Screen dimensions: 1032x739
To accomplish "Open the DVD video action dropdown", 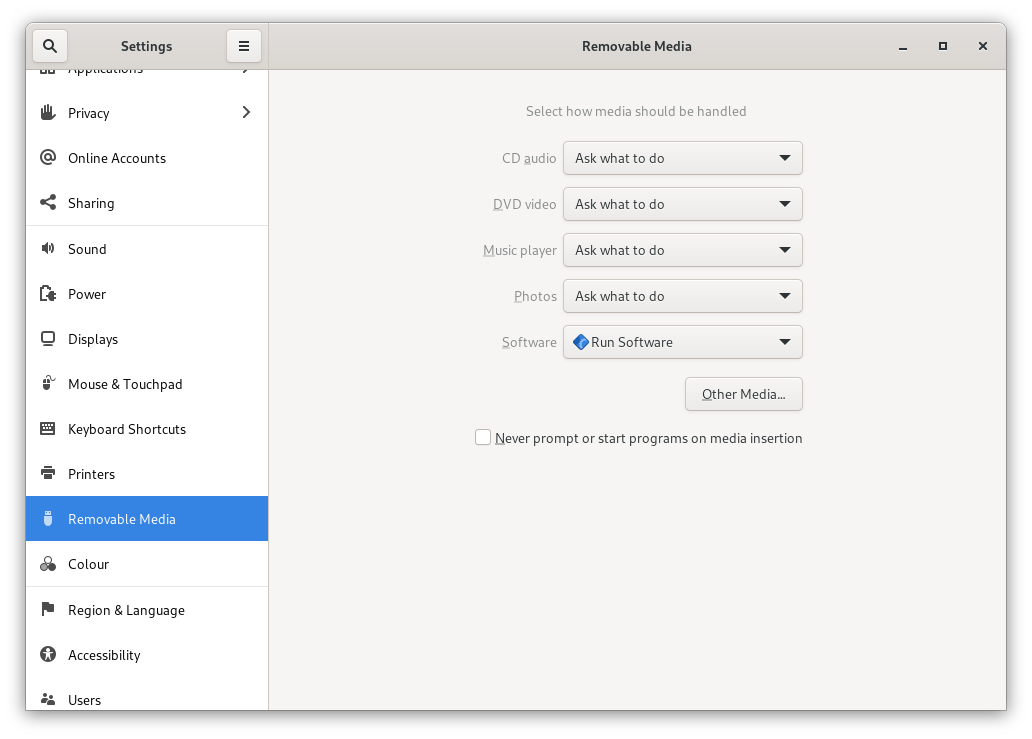I will coord(682,204).
